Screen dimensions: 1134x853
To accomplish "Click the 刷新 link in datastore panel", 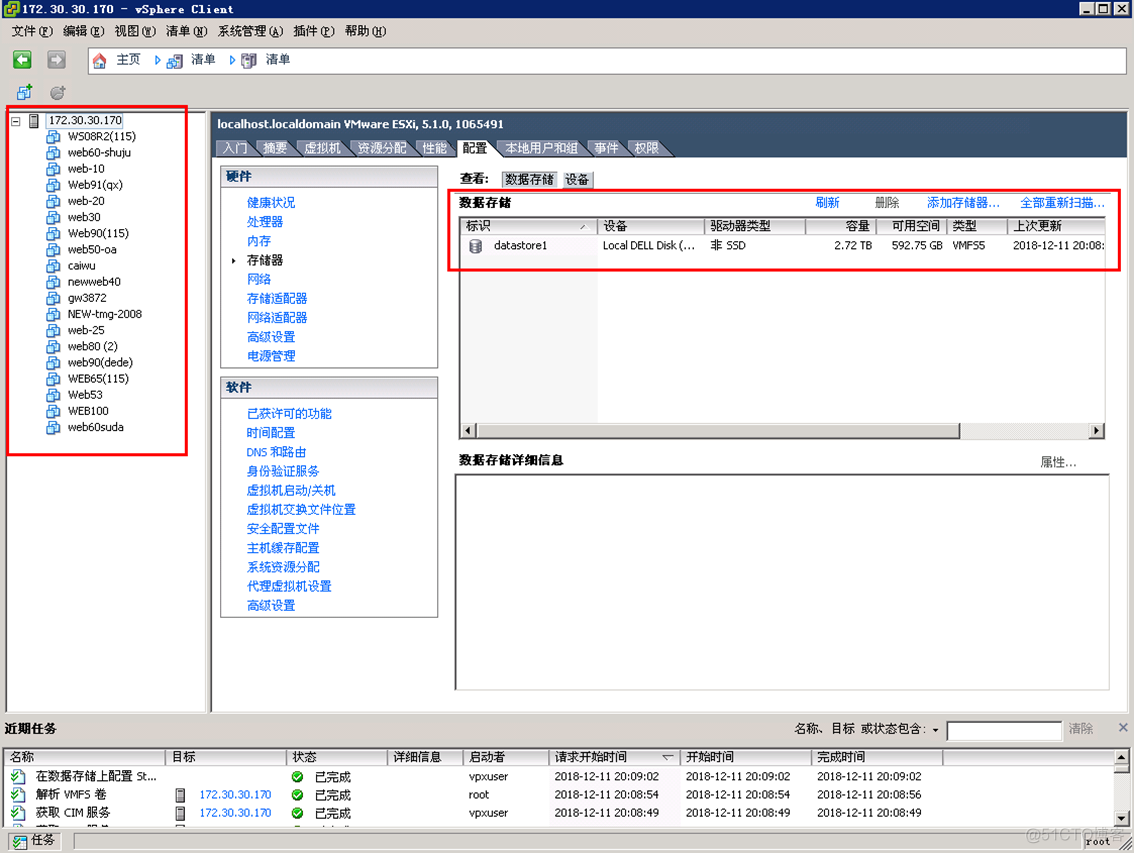I will point(827,203).
